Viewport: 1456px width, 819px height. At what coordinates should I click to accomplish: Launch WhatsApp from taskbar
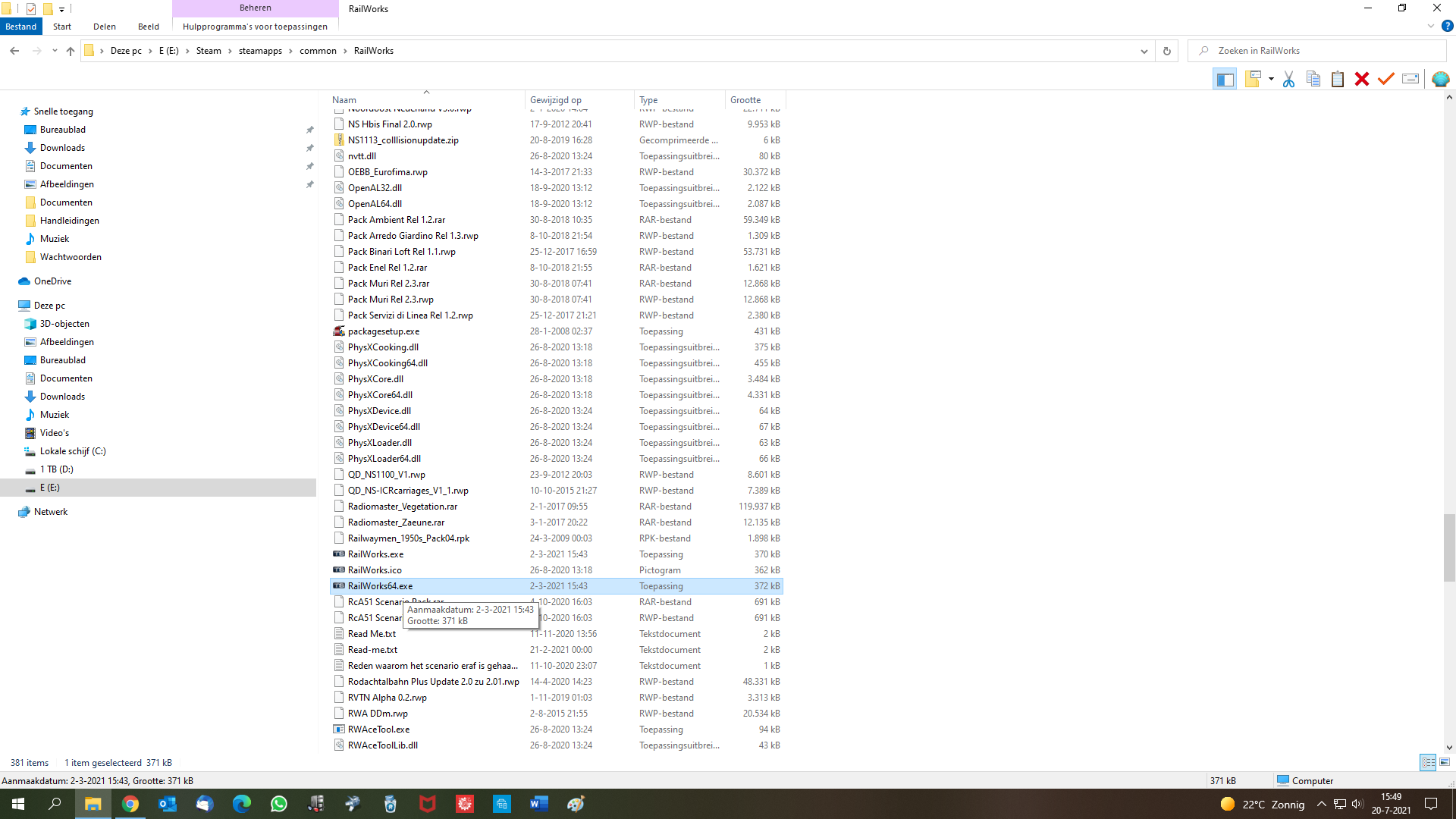tap(279, 804)
